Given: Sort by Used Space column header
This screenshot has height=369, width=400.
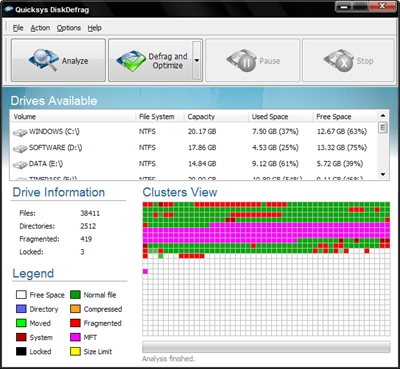Looking at the screenshot, I should coord(281,117).
